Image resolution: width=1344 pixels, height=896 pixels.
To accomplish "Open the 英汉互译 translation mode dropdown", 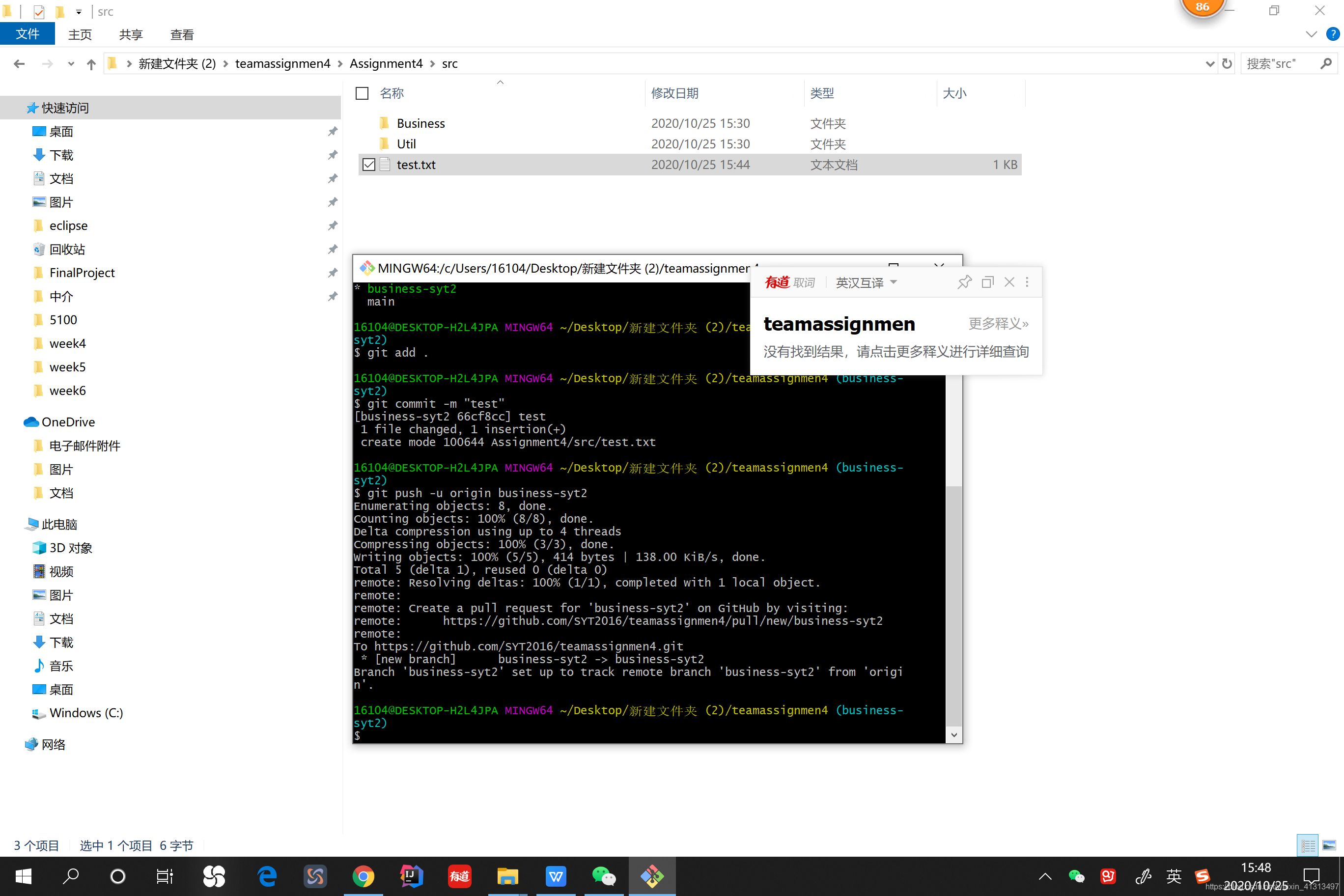I will (867, 282).
